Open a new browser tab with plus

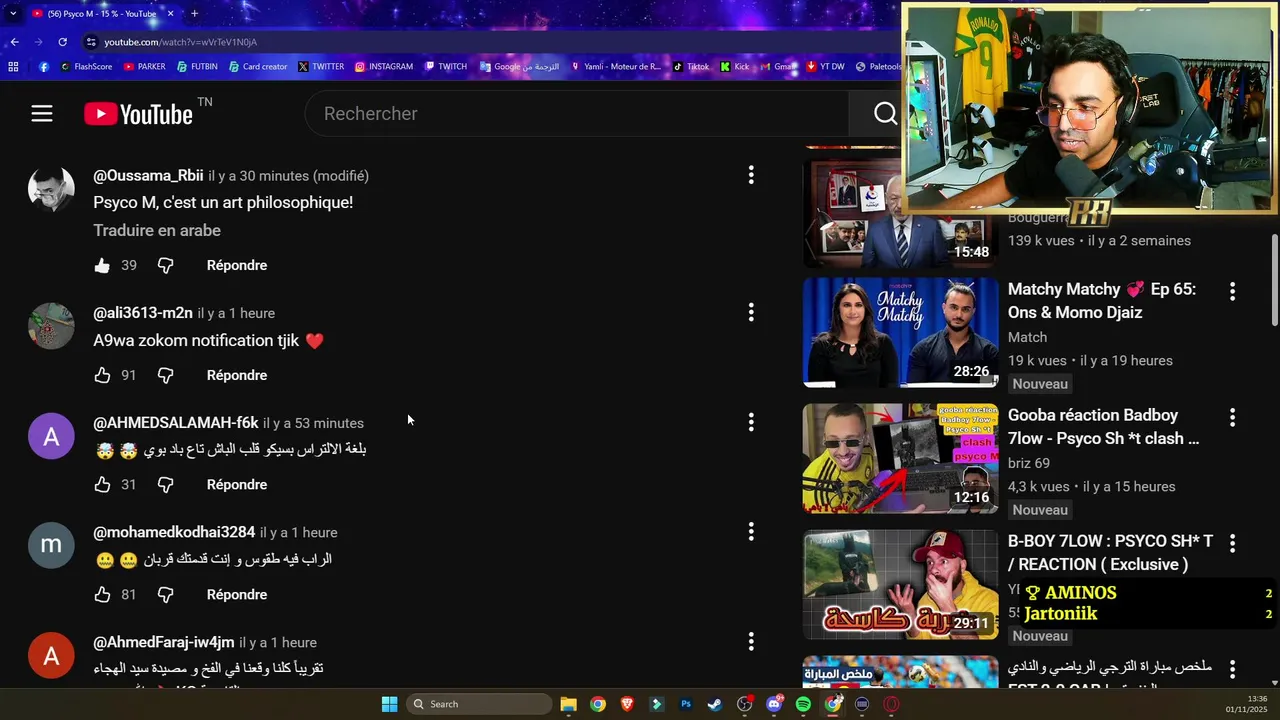tap(194, 13)
